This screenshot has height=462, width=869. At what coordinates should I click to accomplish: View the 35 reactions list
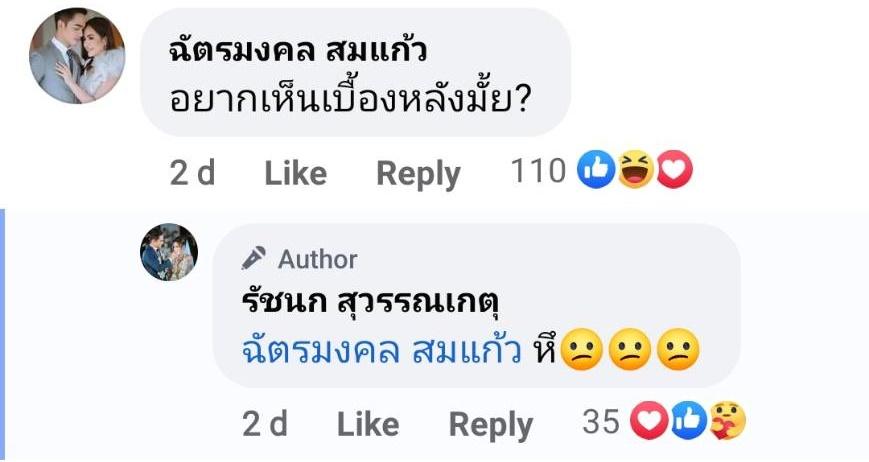[600, 423]
